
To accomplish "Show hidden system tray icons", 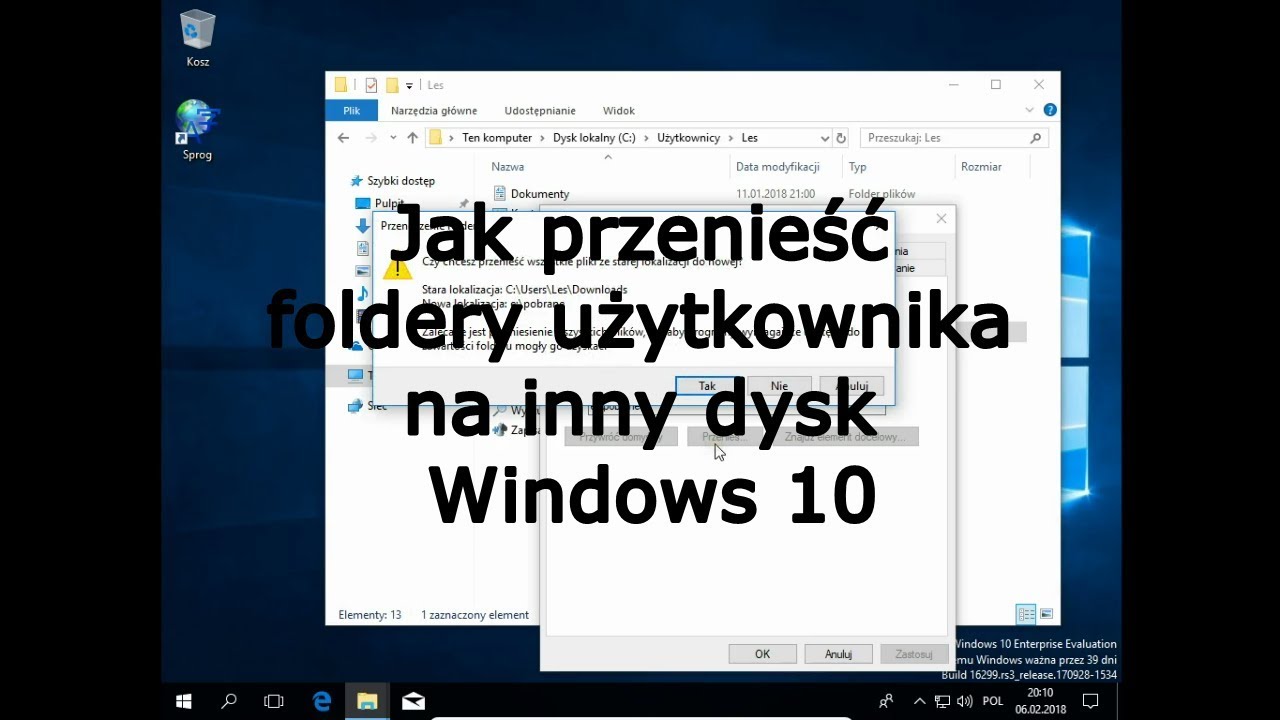I will (920, 702).
